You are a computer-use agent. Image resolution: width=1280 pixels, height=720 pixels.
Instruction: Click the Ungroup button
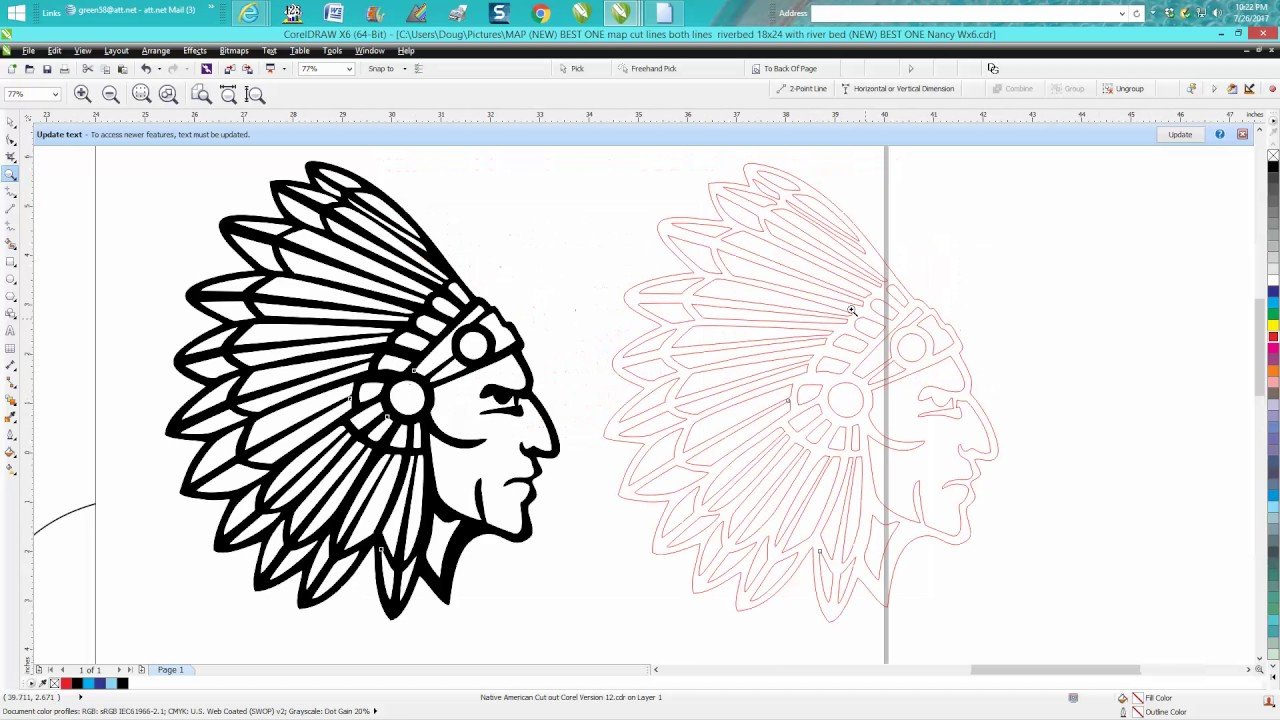click(1123, 88)
